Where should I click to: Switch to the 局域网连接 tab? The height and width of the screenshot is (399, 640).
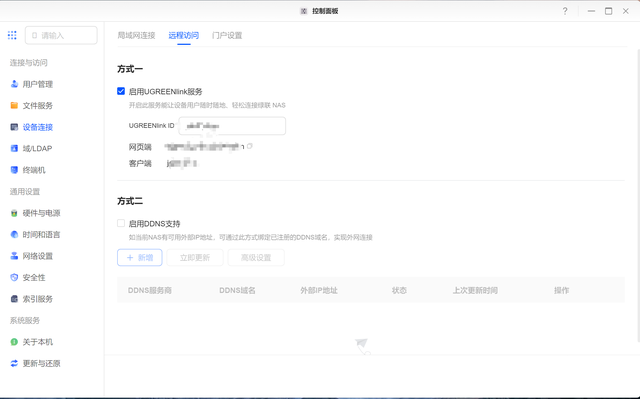click(x=136, y=35)
